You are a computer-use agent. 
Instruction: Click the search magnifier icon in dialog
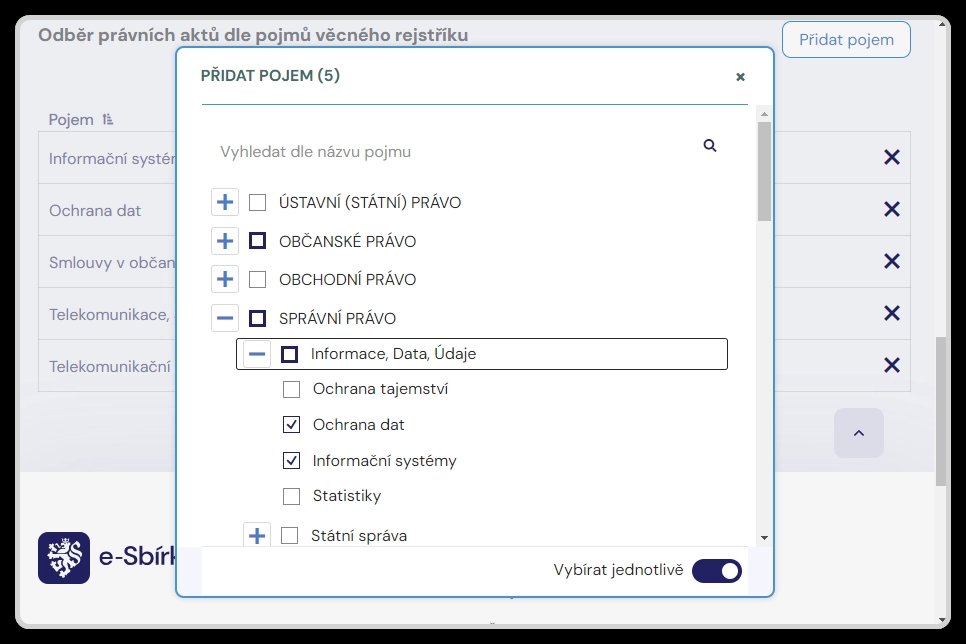coord(710,146)
